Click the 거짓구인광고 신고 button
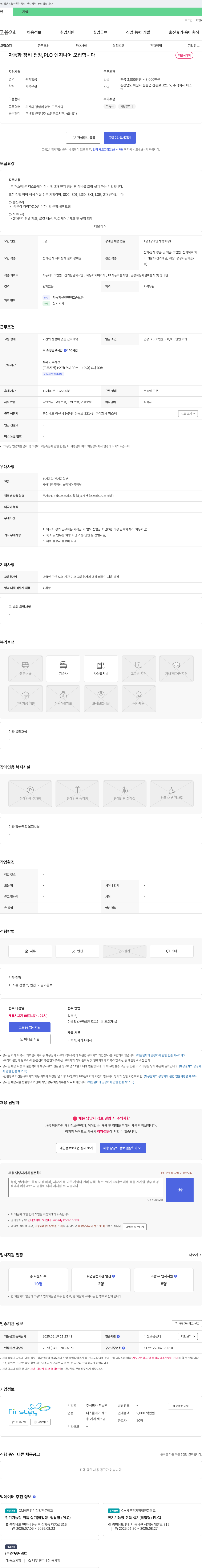This screenshot has height=1568, width=202. pos(187,1323)
